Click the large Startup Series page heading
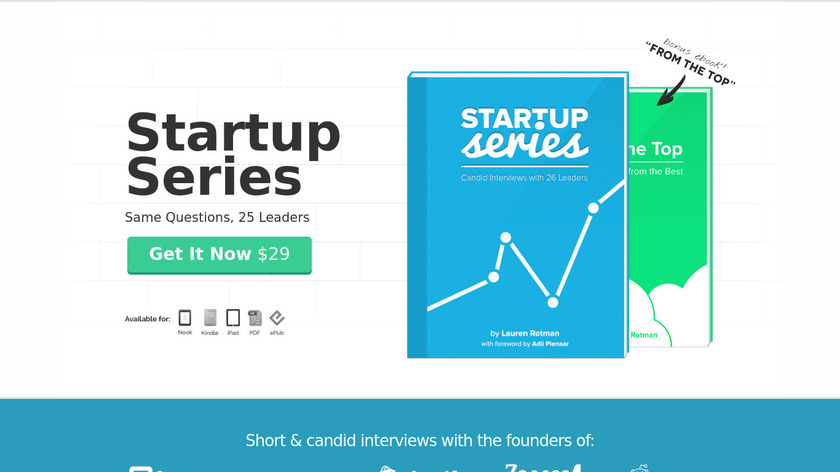Screen dimensions: 840x472 point(233,155)
